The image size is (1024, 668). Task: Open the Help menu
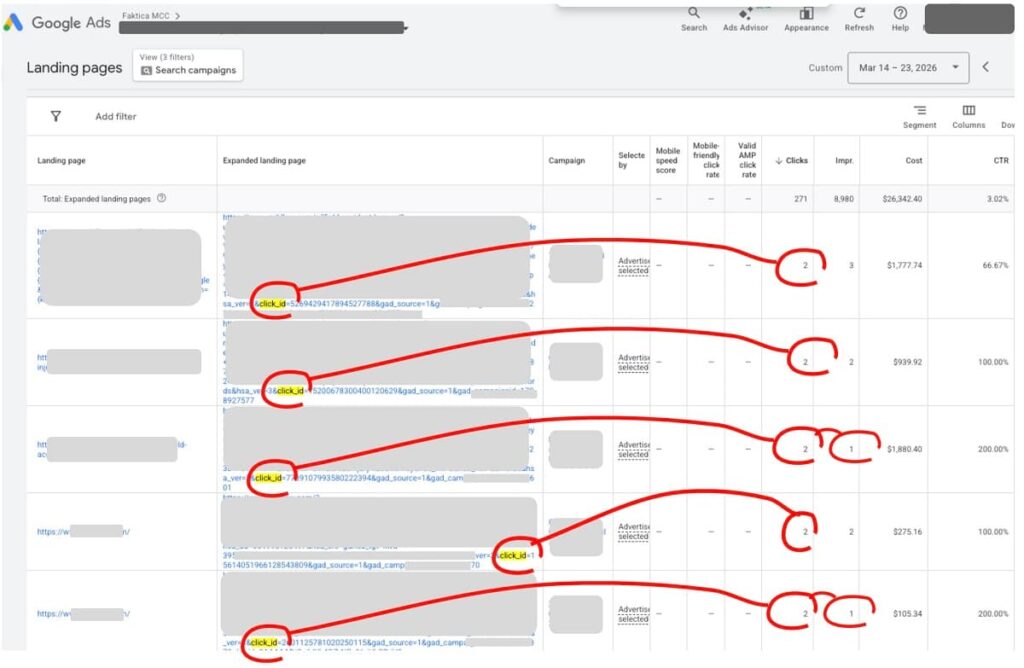coord(899,20)
